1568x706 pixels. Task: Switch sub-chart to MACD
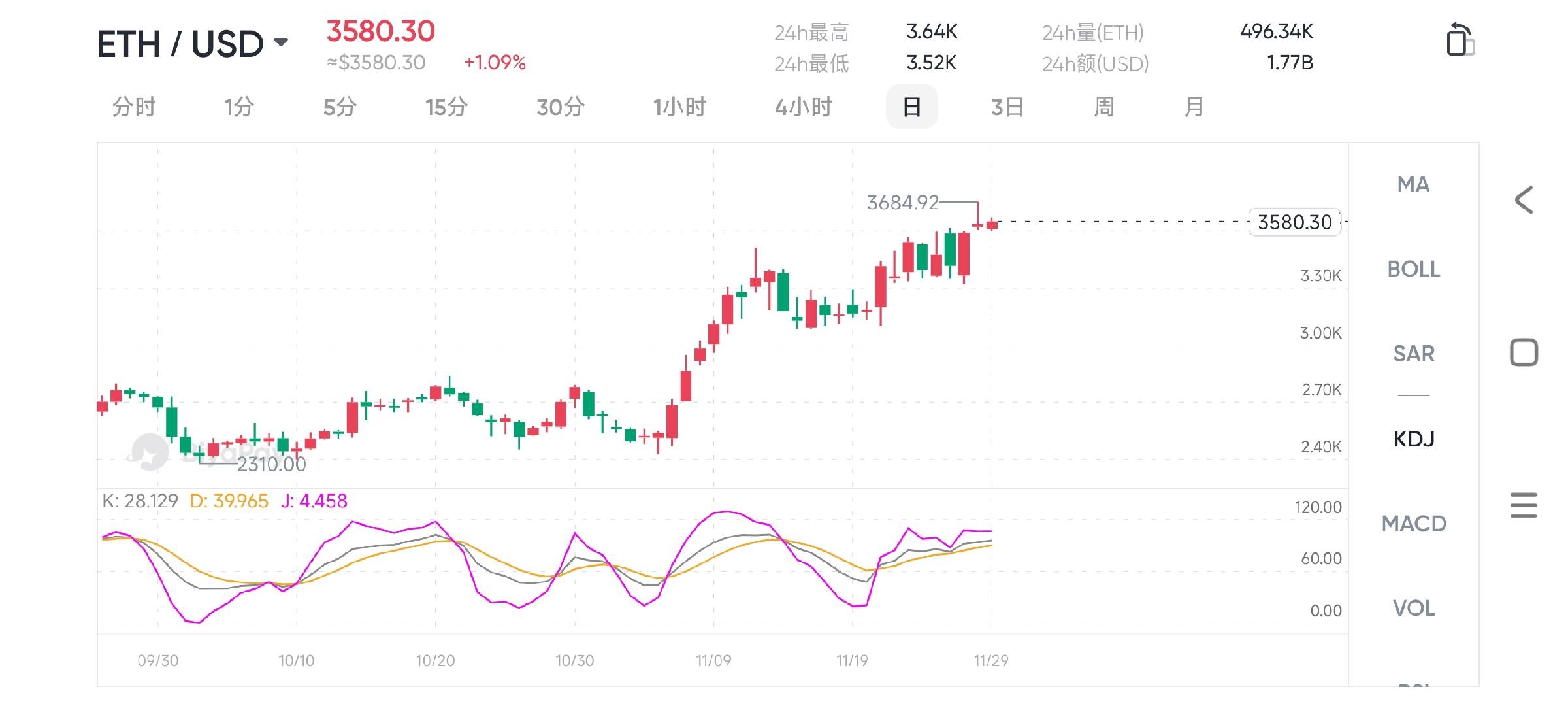(x=1413, y=524)
